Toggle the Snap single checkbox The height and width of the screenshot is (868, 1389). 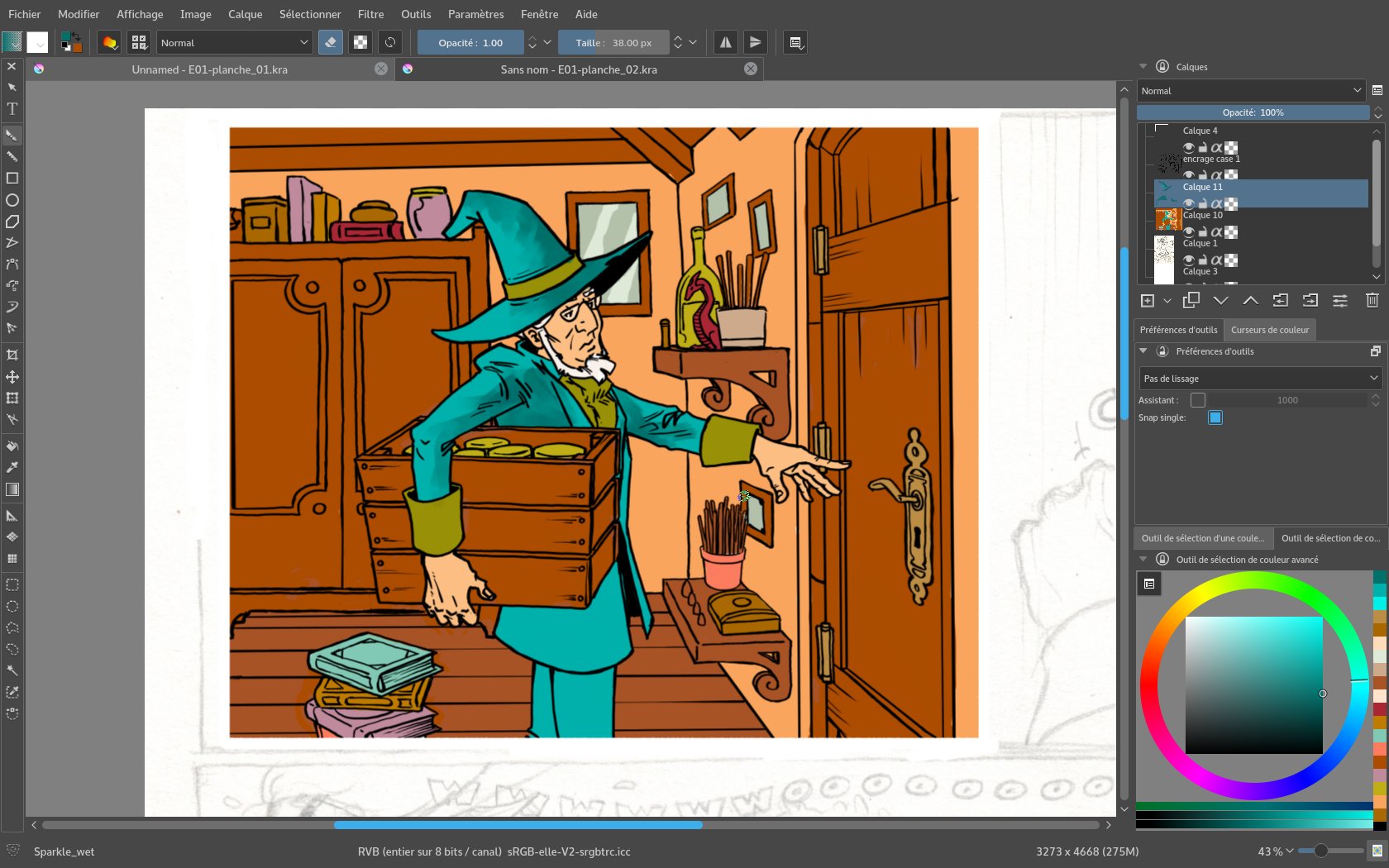(x=1215, y=417)
